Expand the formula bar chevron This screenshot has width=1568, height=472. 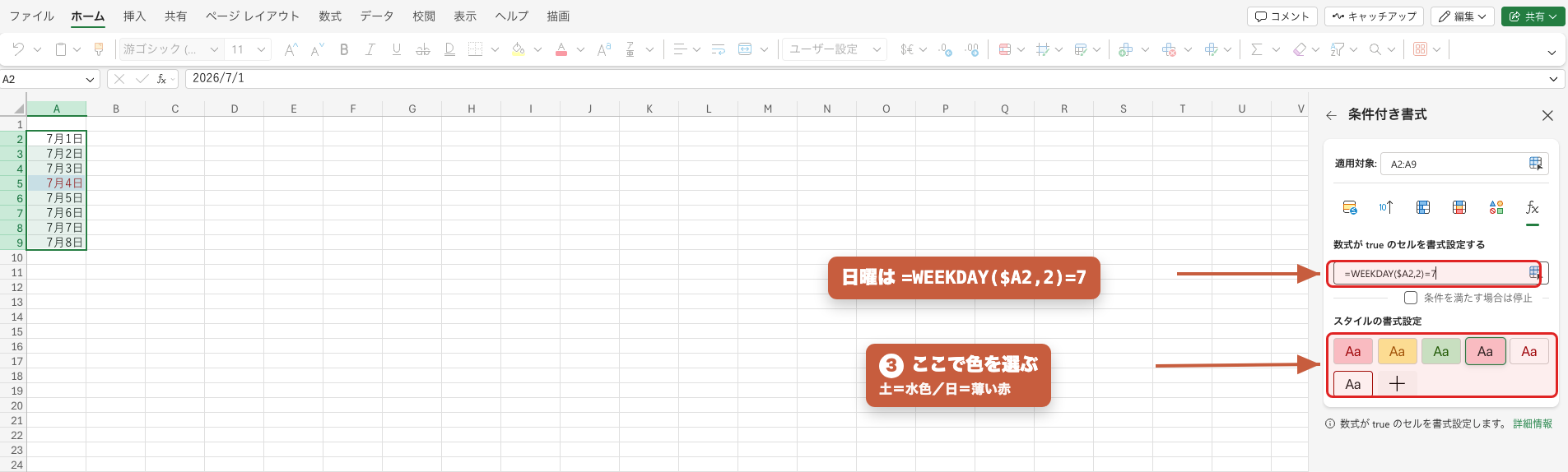click(x=1553, y=79)
